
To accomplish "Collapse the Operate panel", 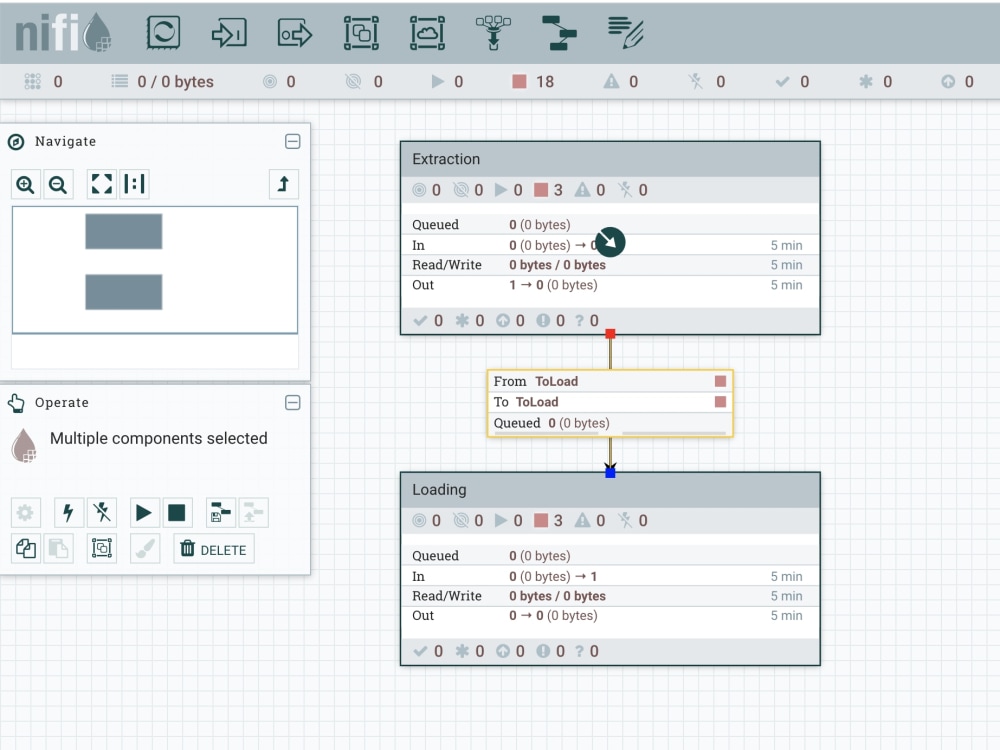I will (x=292, y=402).
